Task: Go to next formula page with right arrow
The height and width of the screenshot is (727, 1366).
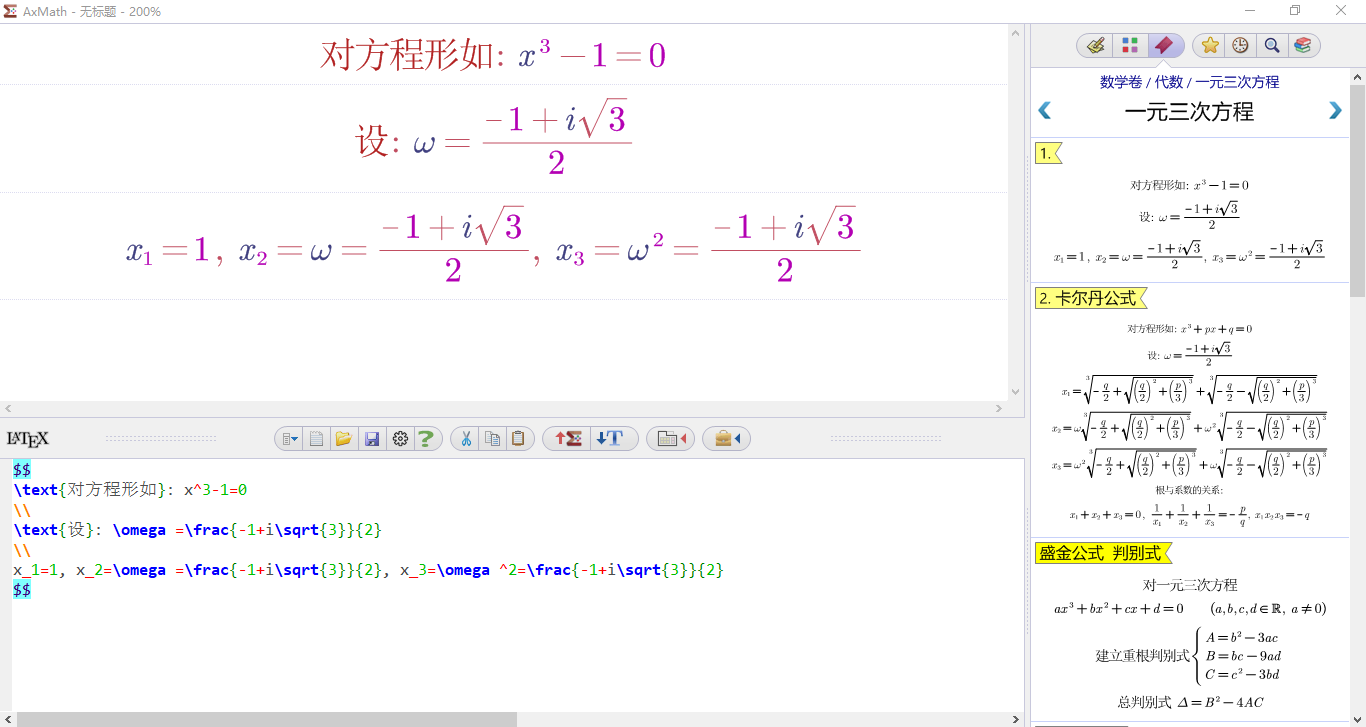Action: pos(1335,111)
